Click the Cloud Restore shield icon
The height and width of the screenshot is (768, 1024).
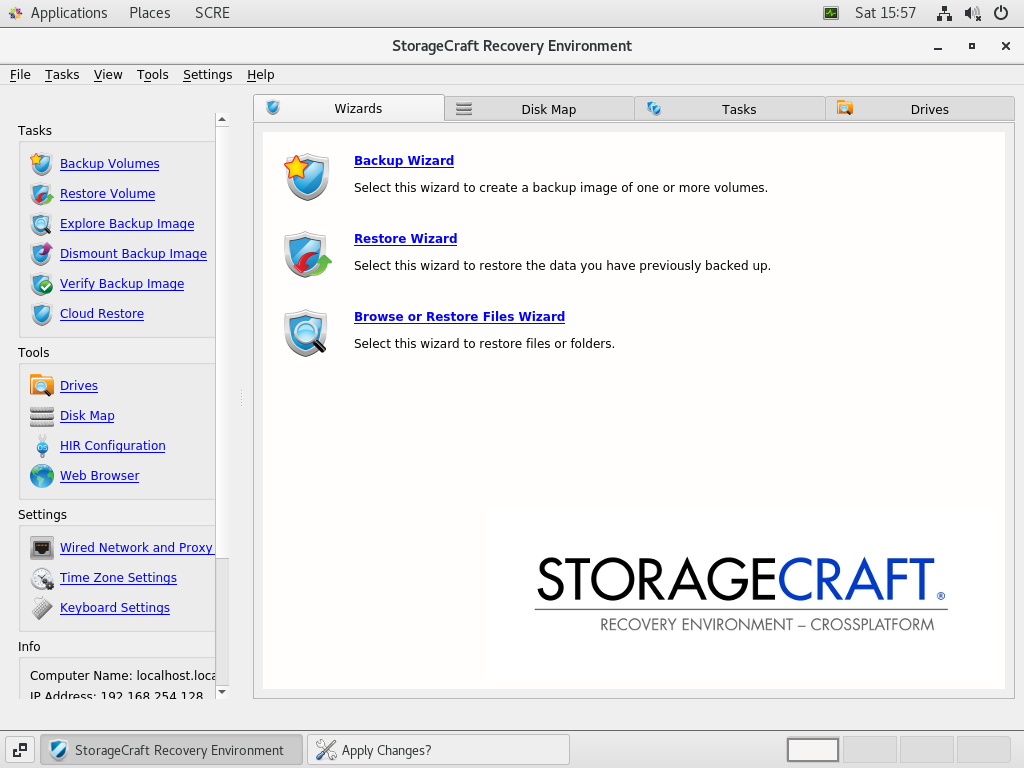point(41,313)
